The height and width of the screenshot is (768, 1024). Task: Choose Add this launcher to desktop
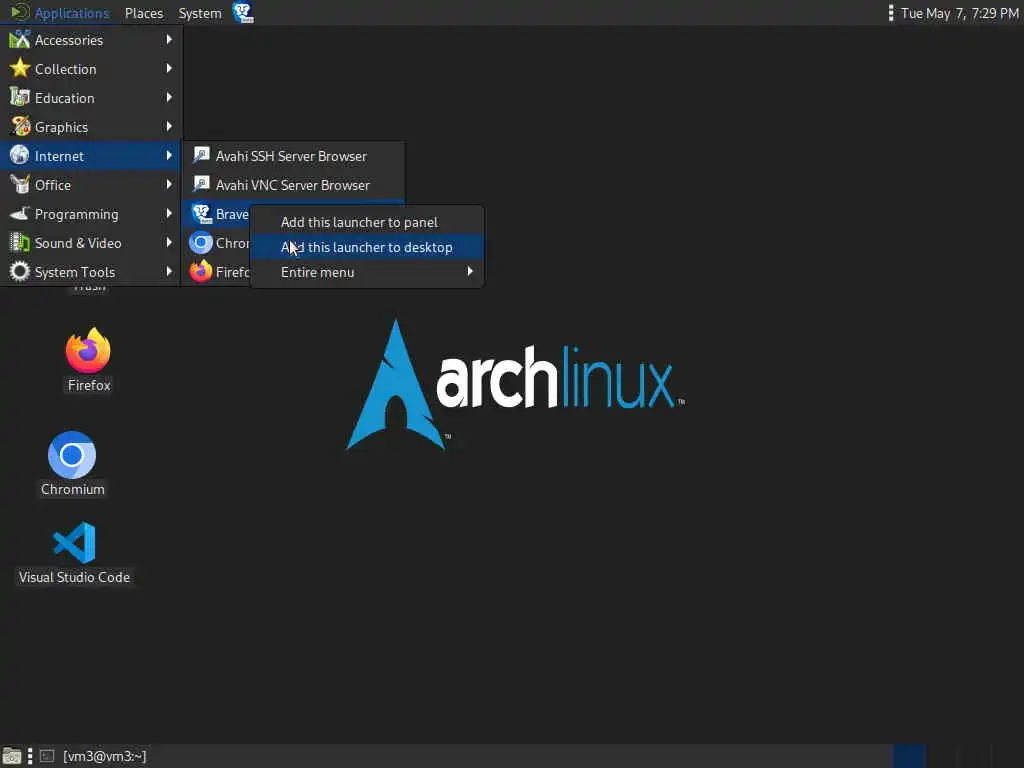tap(367, 248)
